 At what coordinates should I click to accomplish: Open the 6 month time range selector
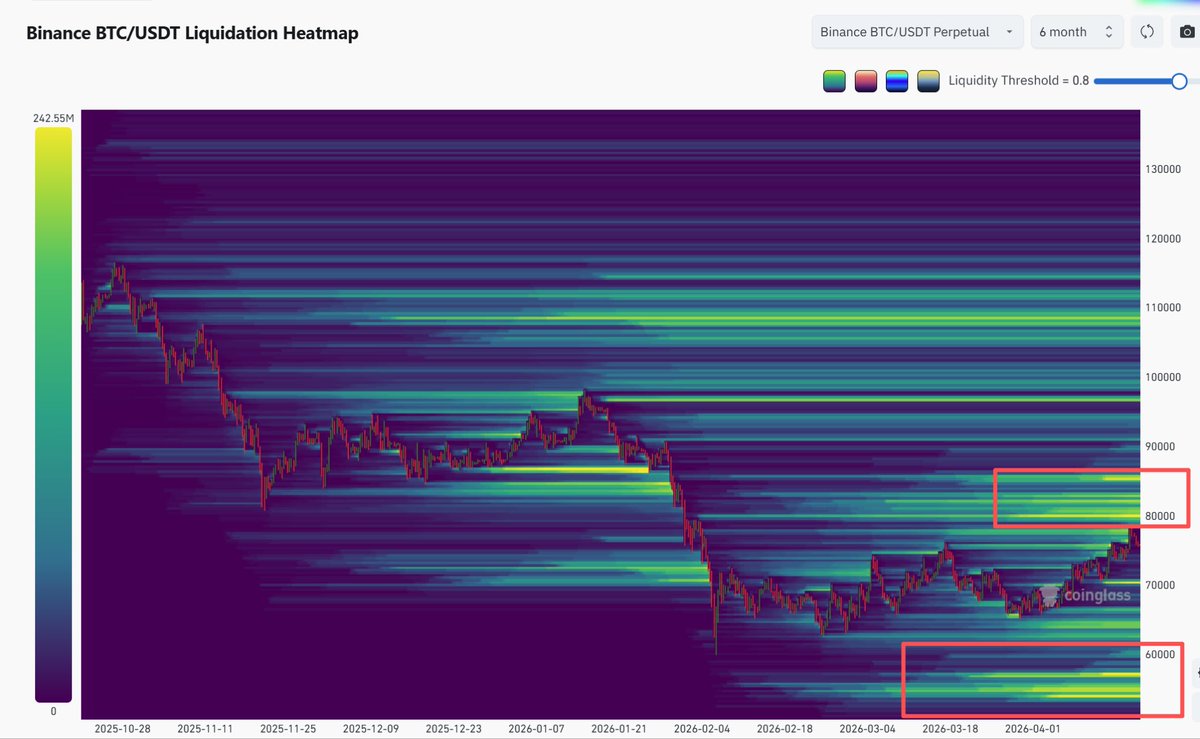tap(1077, 32)
